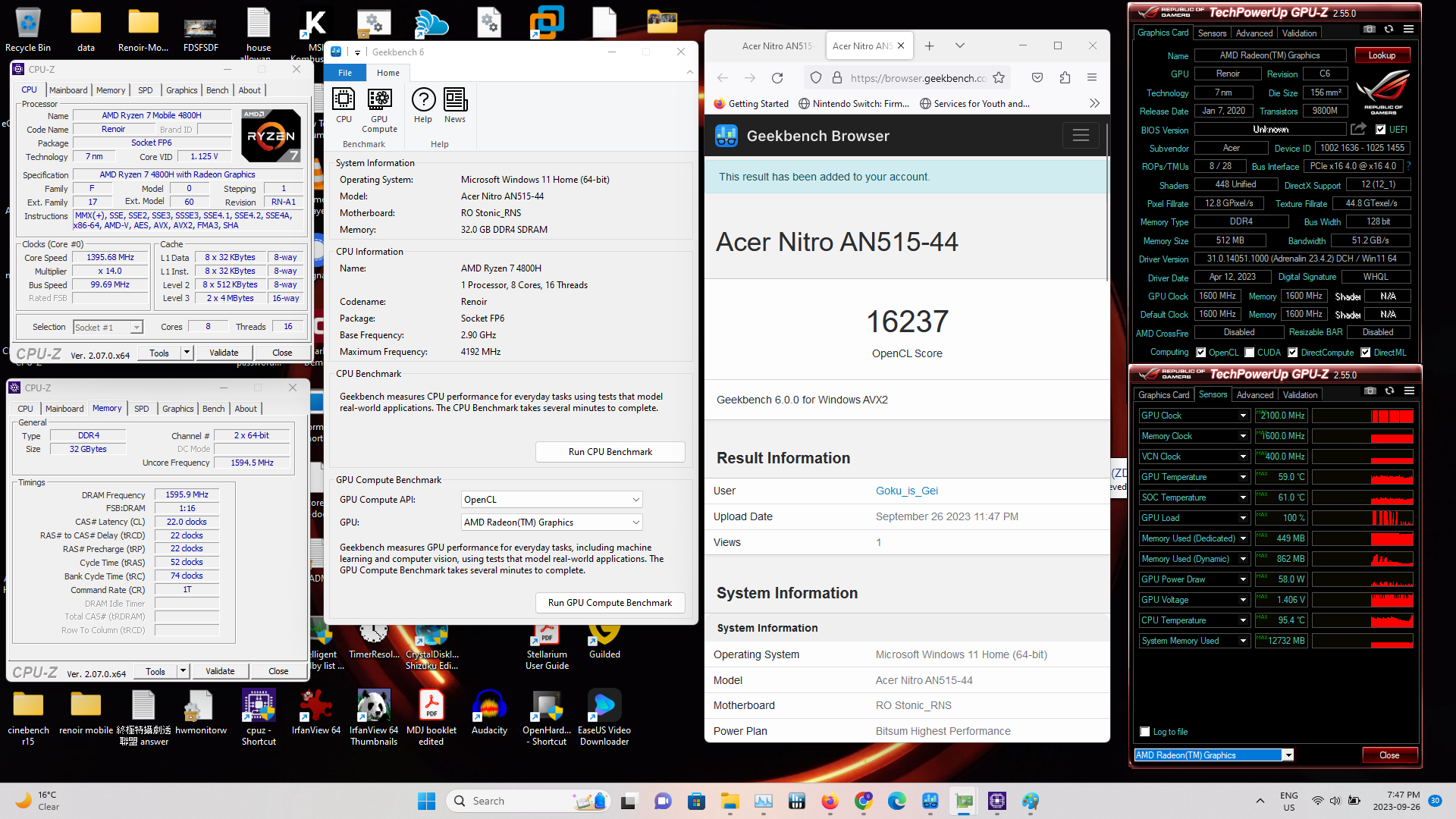The height and width of the screenshot is (819, 1456).
Task: Switch to Bench tab in upper CPU-Z
Action: tap(218, 90)
